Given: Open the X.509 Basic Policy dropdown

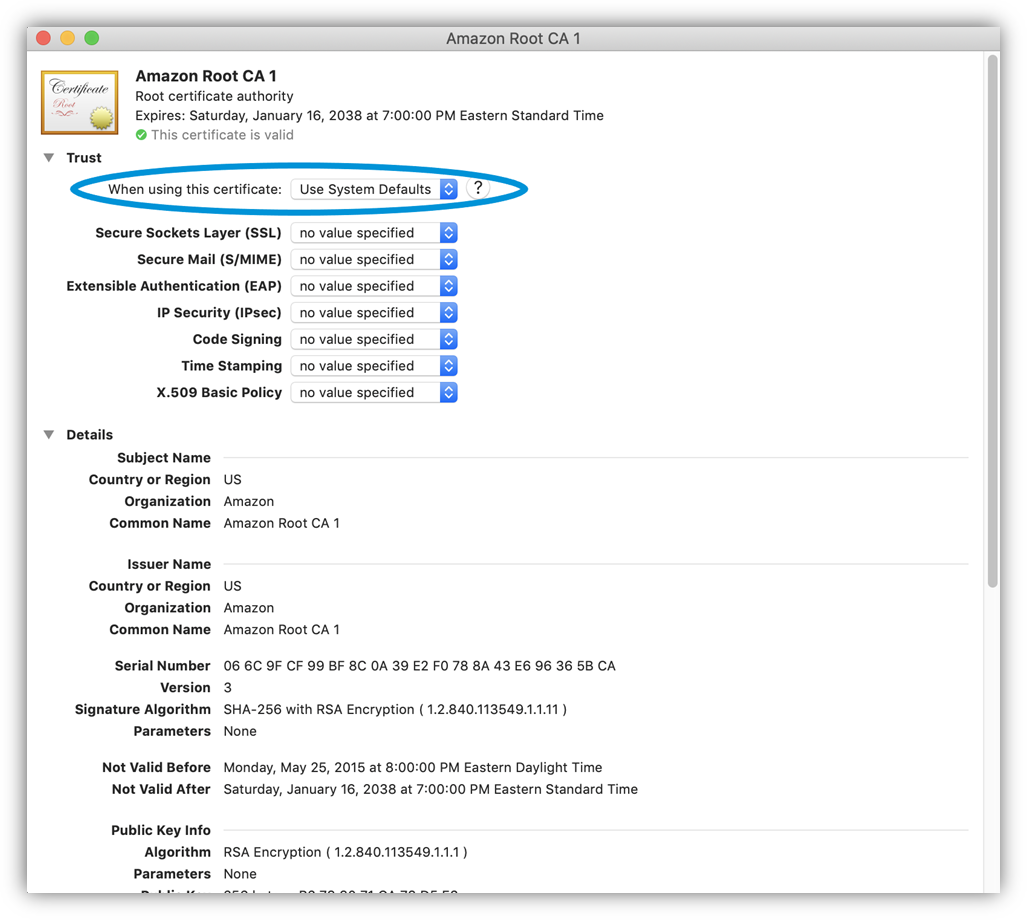Looking at the screenshot, I should coord(374,392).
